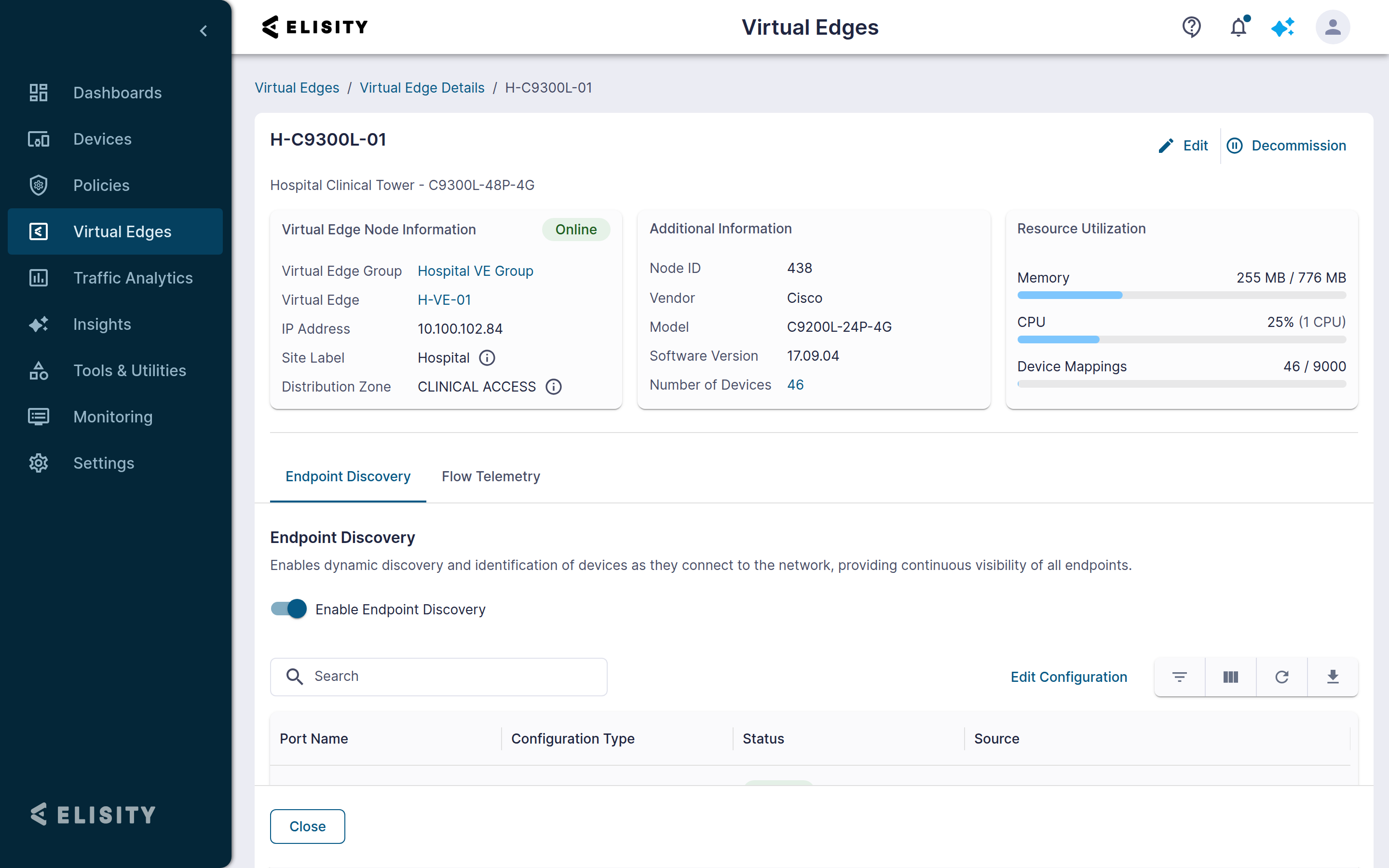Navigate to Devices menu label
This screenshot has height=868, width=1389.
coord(103,139)
